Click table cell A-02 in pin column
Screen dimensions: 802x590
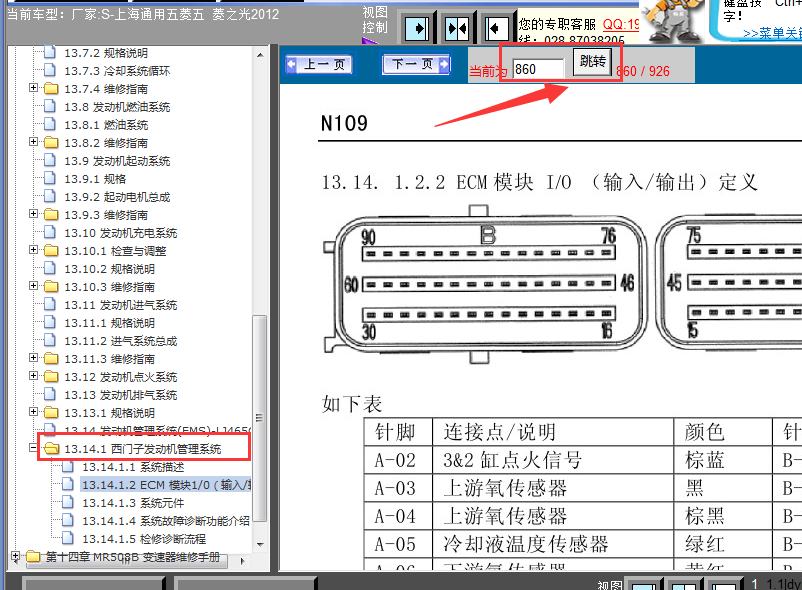point(395,460)
